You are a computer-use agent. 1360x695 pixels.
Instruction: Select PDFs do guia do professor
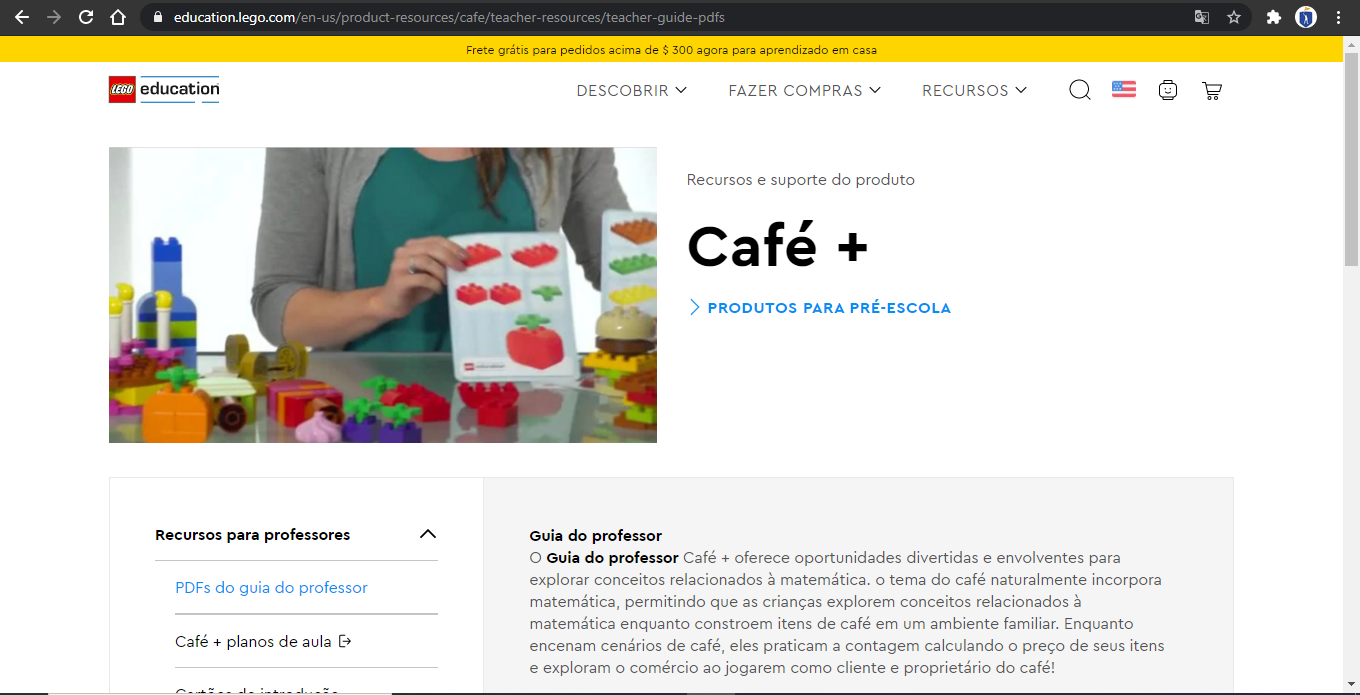(x=271, y=587)
